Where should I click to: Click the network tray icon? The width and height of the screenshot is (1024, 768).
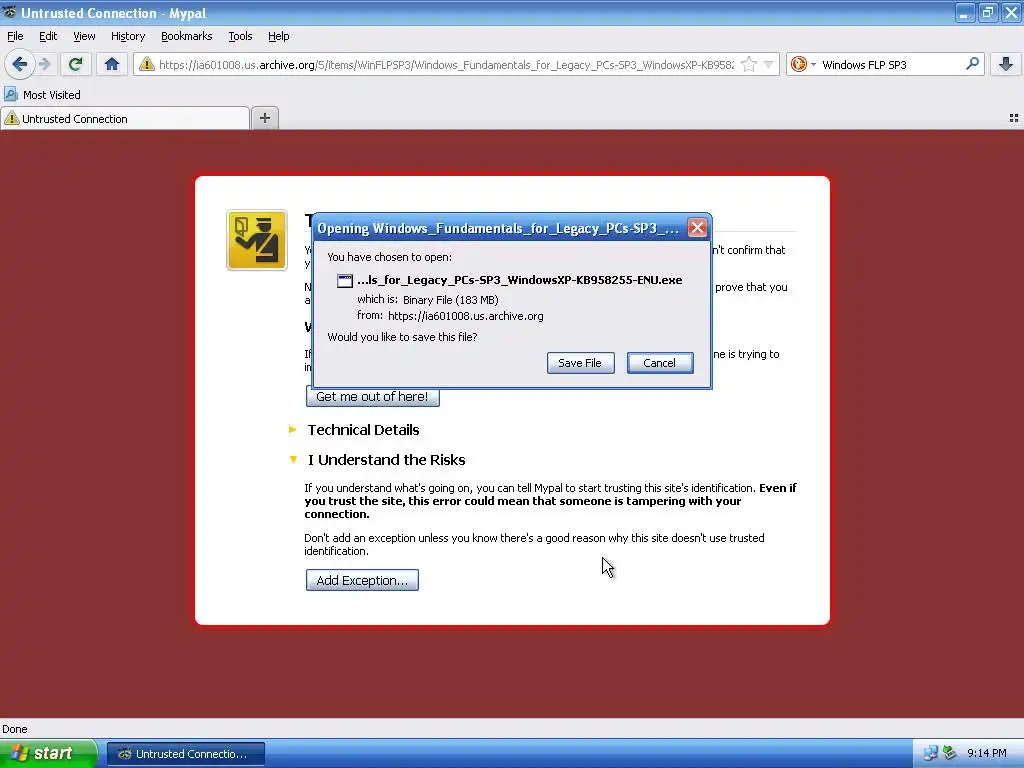click(931, 753)
